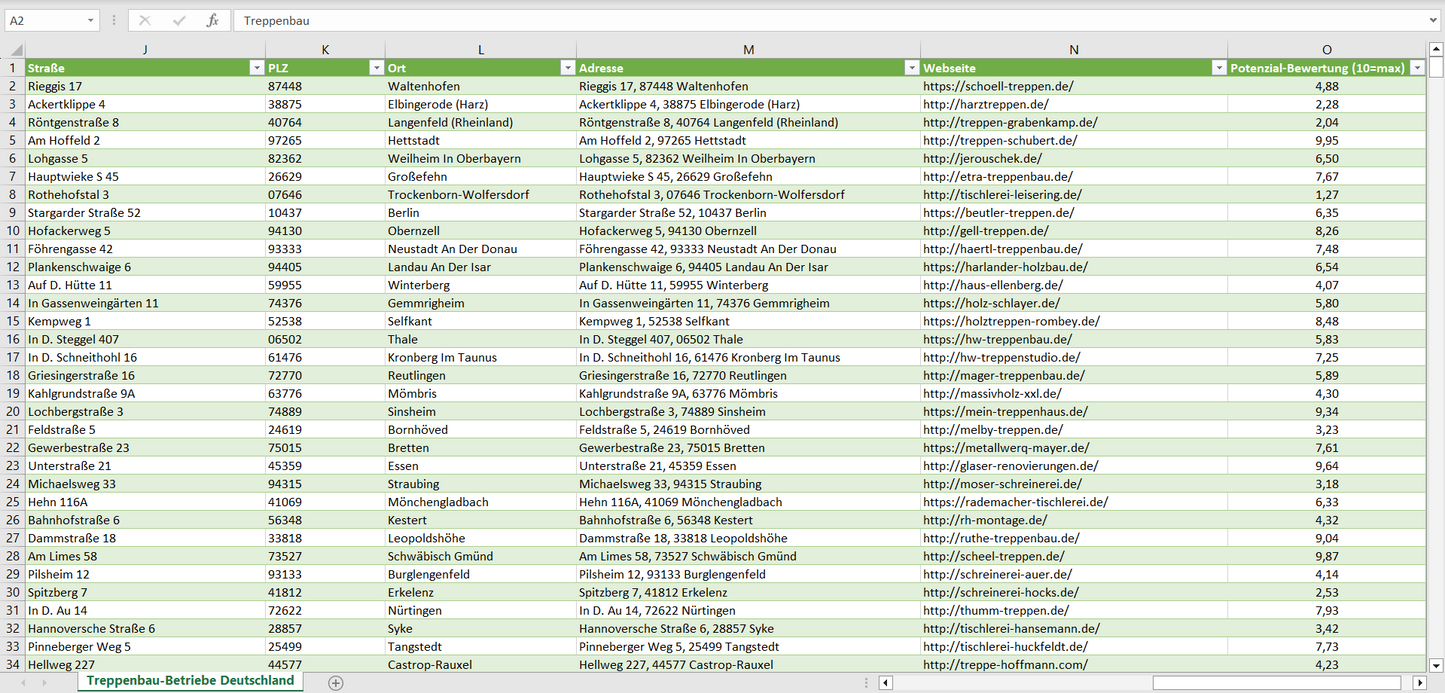1445x693 pixels.
Task: Select column M header
Action: click(x=748, y=50)
